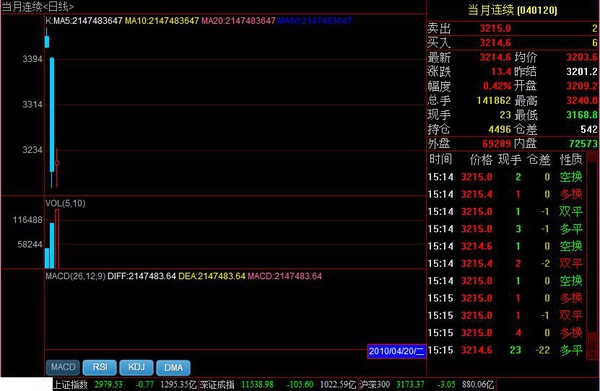Click the DEA:2147483.64 value
This screenshot has height=391, width=600.
point(212,276)
